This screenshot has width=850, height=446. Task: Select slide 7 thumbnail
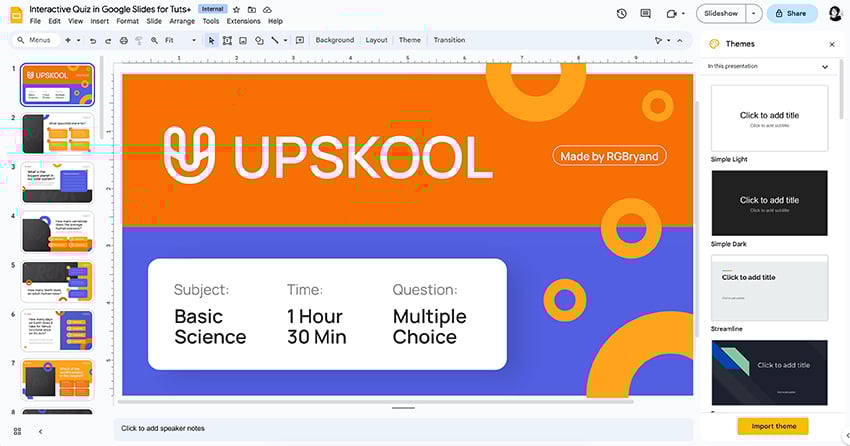[57, 379]
